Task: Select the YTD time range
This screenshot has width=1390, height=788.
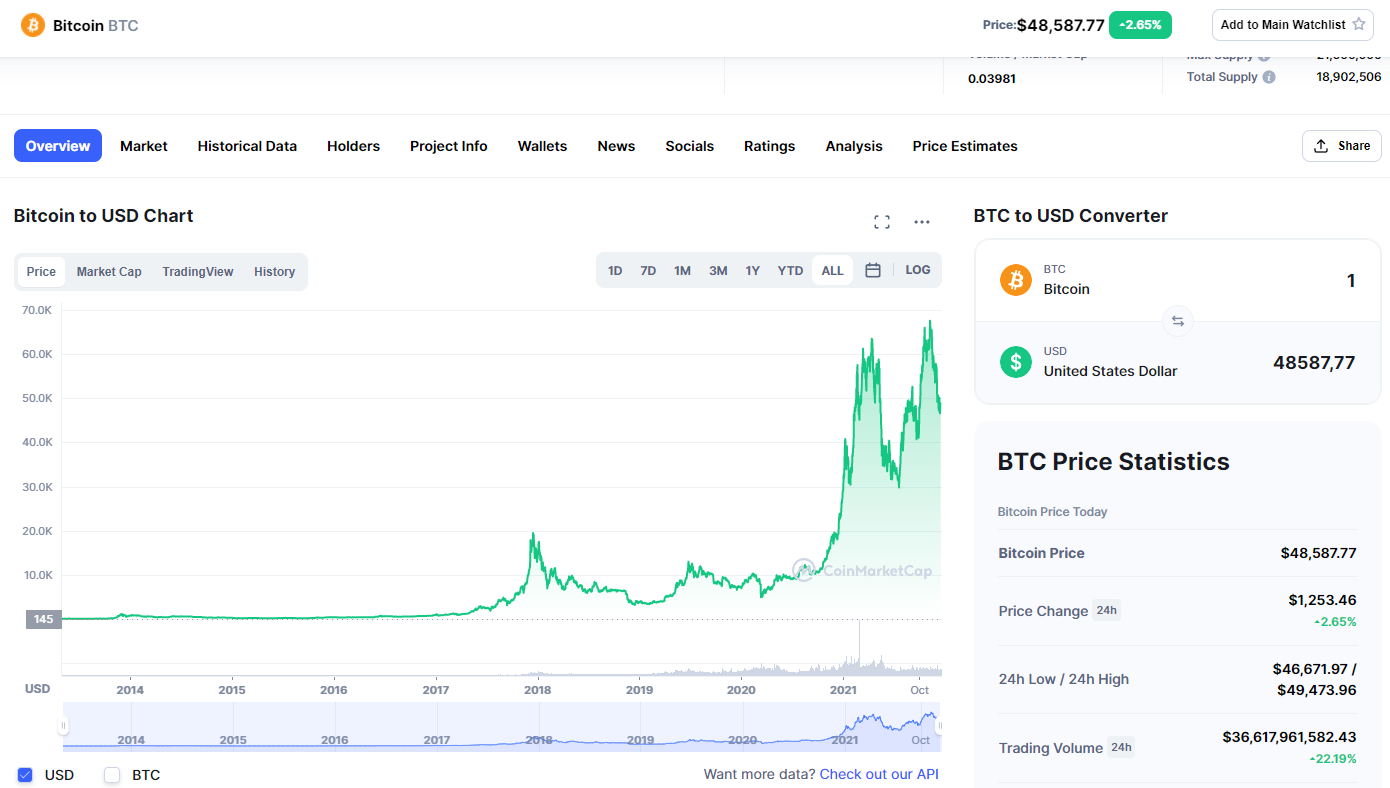Action: pos(790,271)
